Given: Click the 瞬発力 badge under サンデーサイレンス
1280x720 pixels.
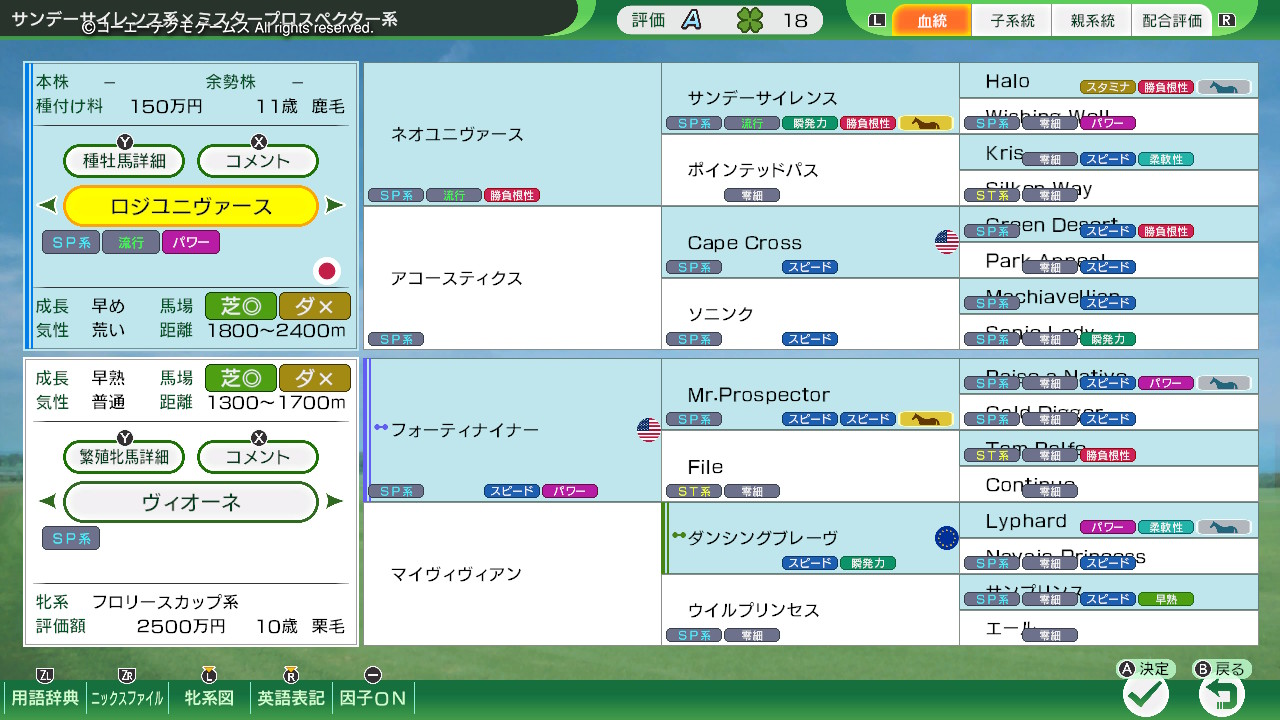Looking at the screenshot, I should (x=810, y=123).
